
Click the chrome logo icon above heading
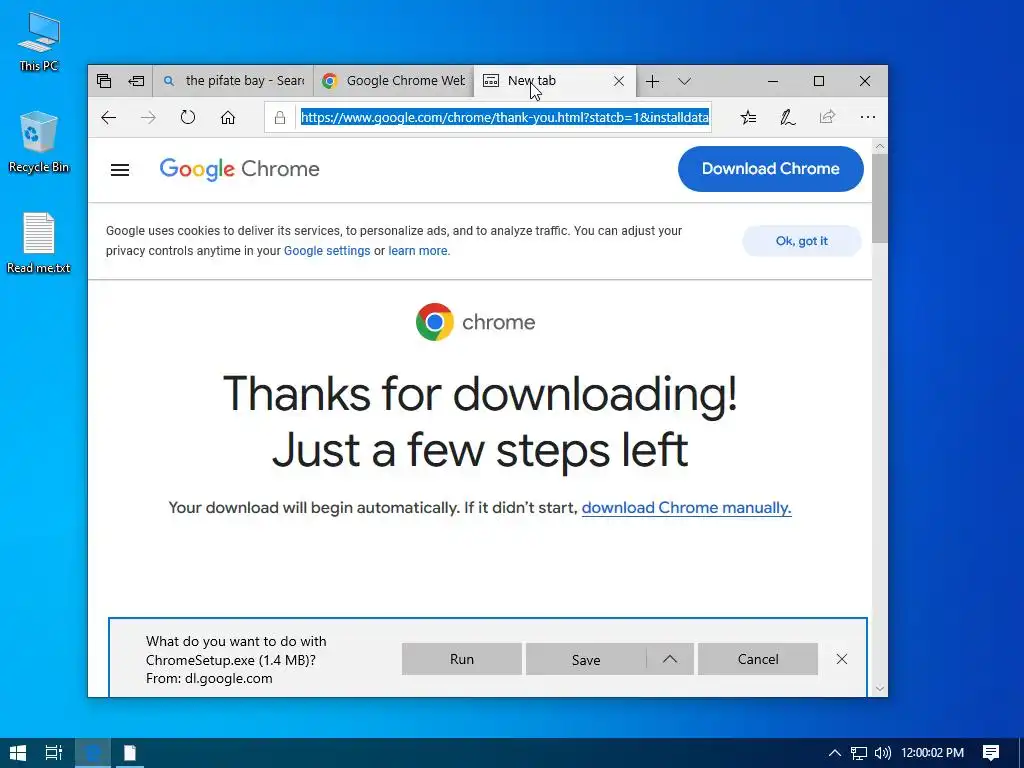435,322
